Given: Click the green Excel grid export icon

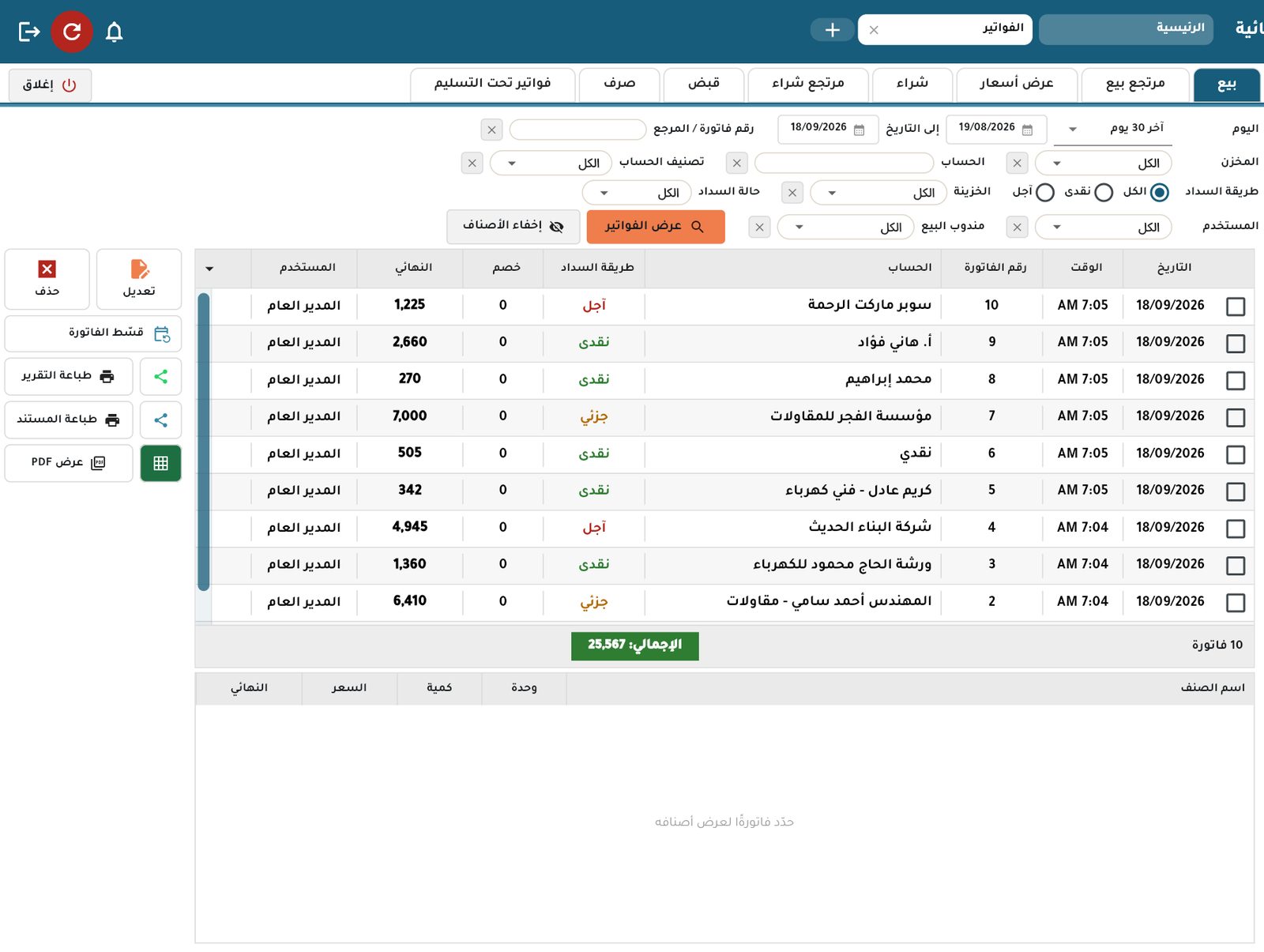Looking at the screenshot, I should (160, 463).
